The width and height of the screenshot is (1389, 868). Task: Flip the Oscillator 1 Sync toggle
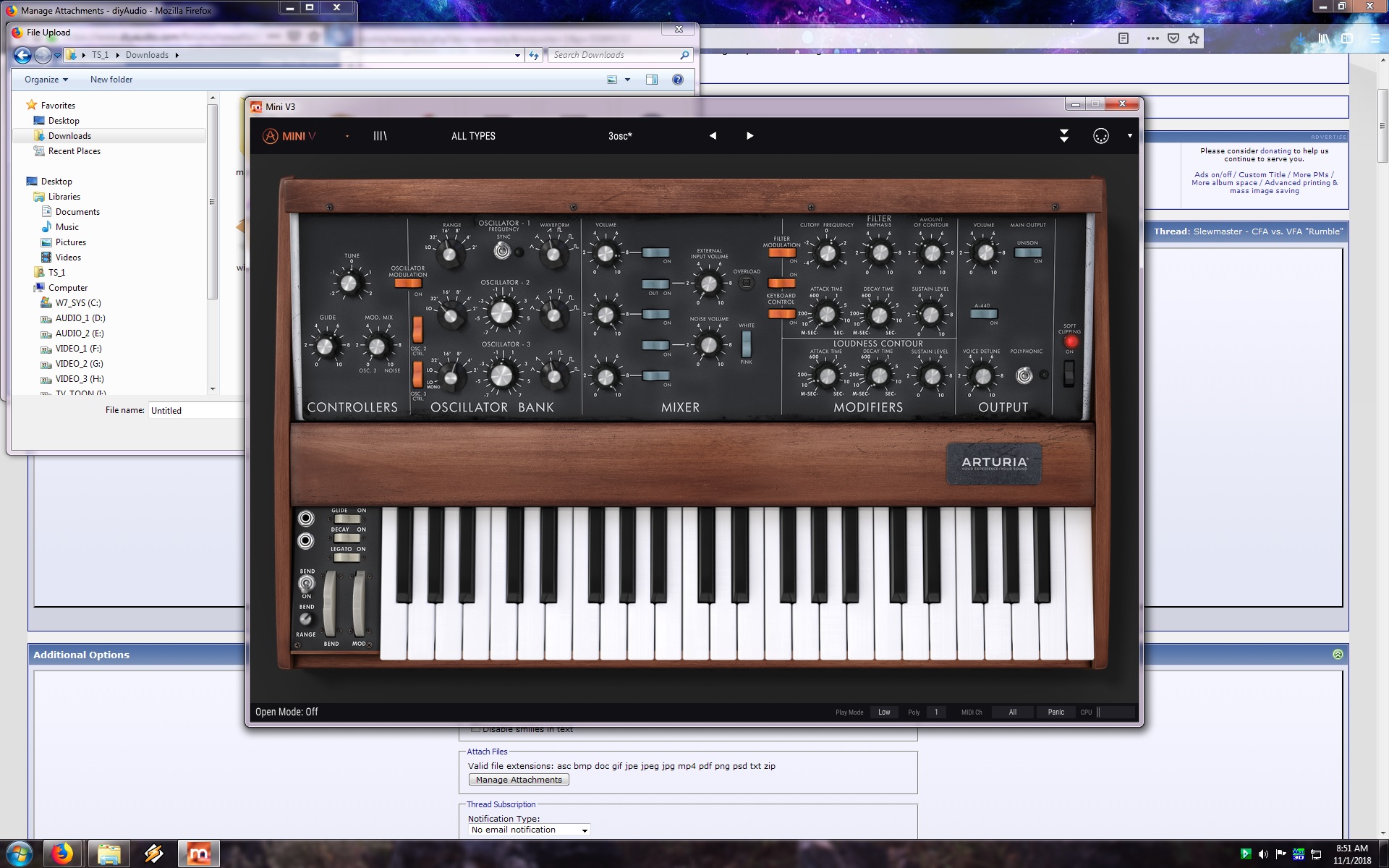[502, 251]
